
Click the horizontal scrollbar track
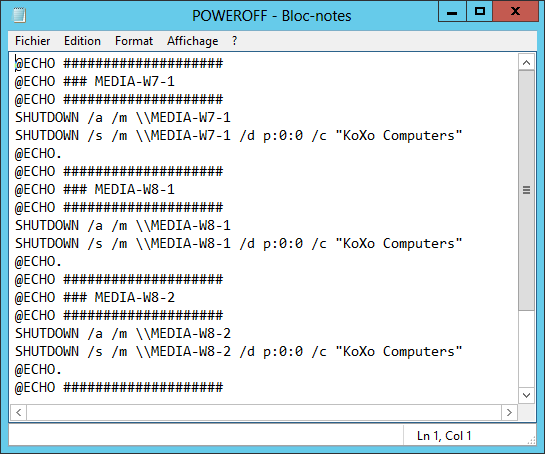pyautogui.click(x=264, y=413)
